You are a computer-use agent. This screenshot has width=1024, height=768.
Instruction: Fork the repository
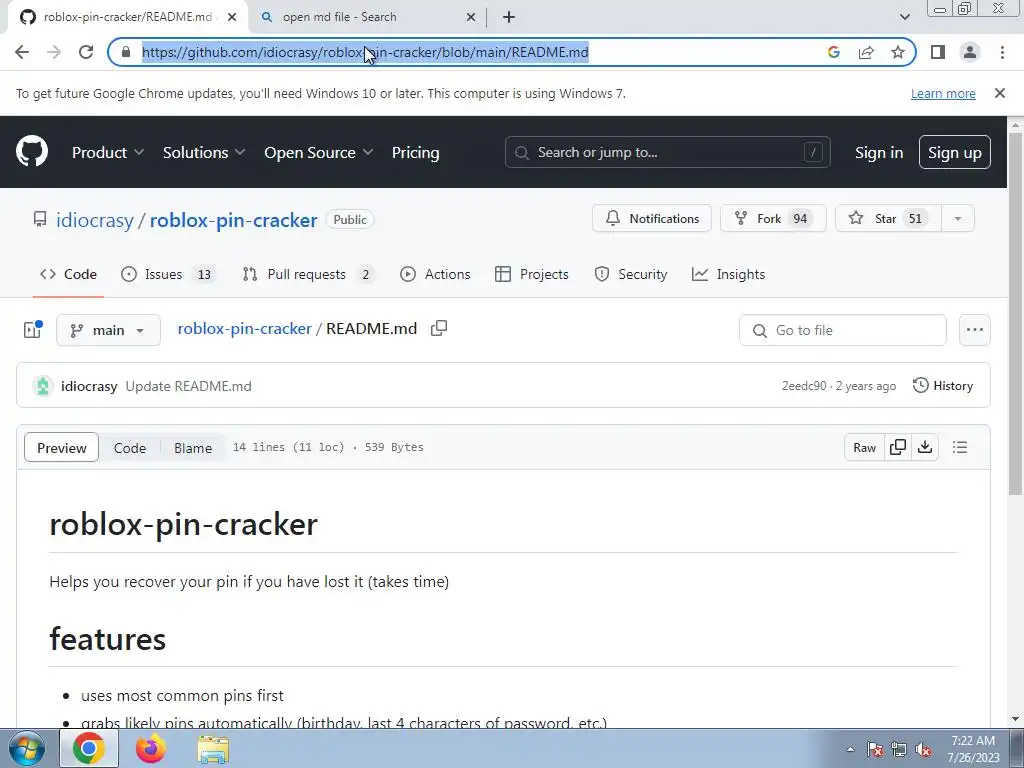(773, 219)
